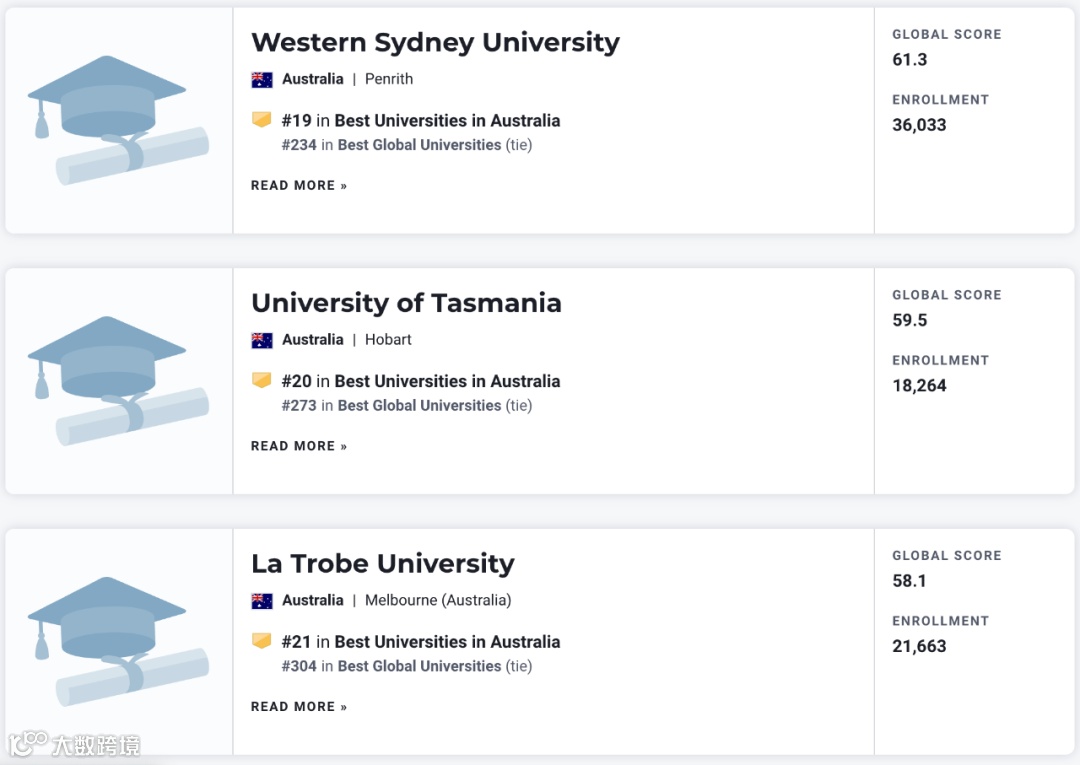Click Western Sydney enrollment value 36,033
Viewport: 1080px width, 765px height.
tap(919, 125)
